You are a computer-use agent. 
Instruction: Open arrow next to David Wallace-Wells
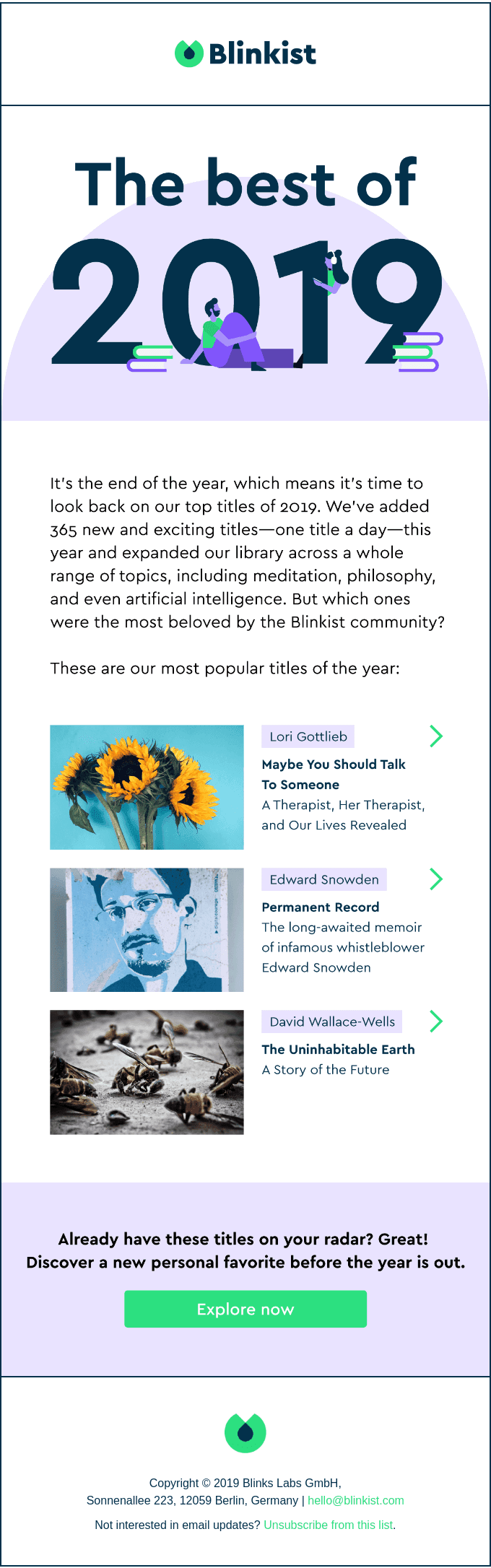pos(436,1022)
